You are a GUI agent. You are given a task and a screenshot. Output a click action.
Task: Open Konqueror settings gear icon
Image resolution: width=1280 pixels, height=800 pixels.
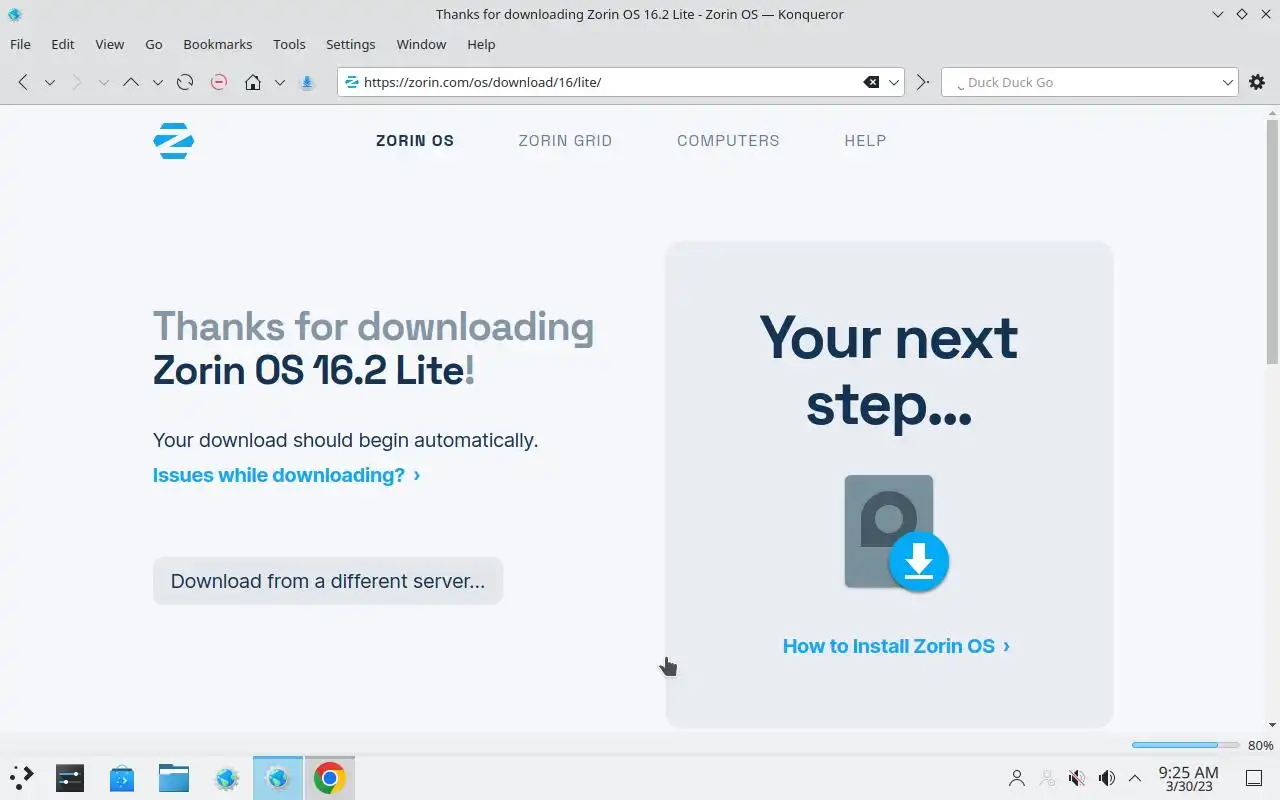pos(1257,82)
